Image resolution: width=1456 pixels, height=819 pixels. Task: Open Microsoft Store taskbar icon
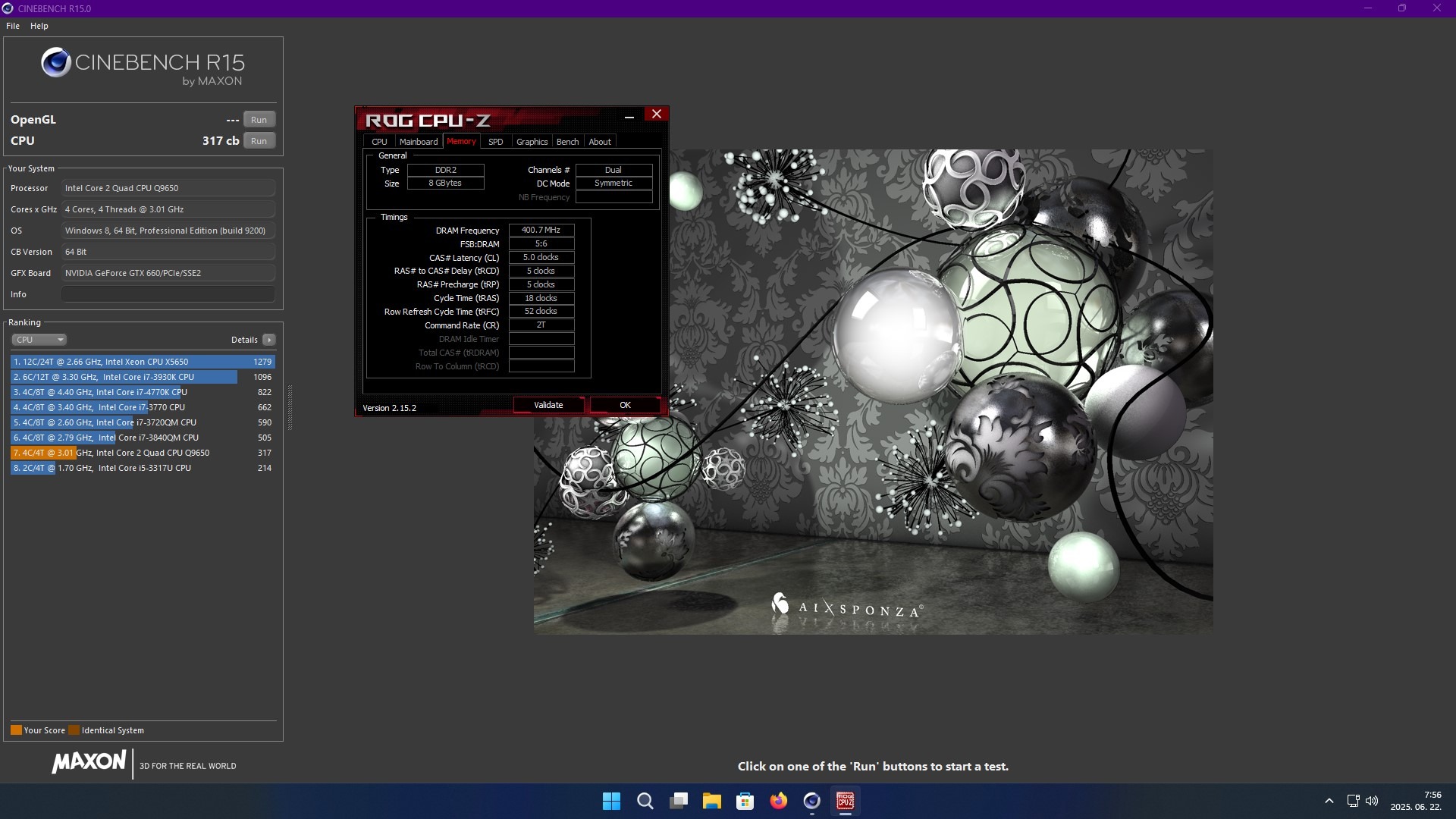[x=745, y=801]
